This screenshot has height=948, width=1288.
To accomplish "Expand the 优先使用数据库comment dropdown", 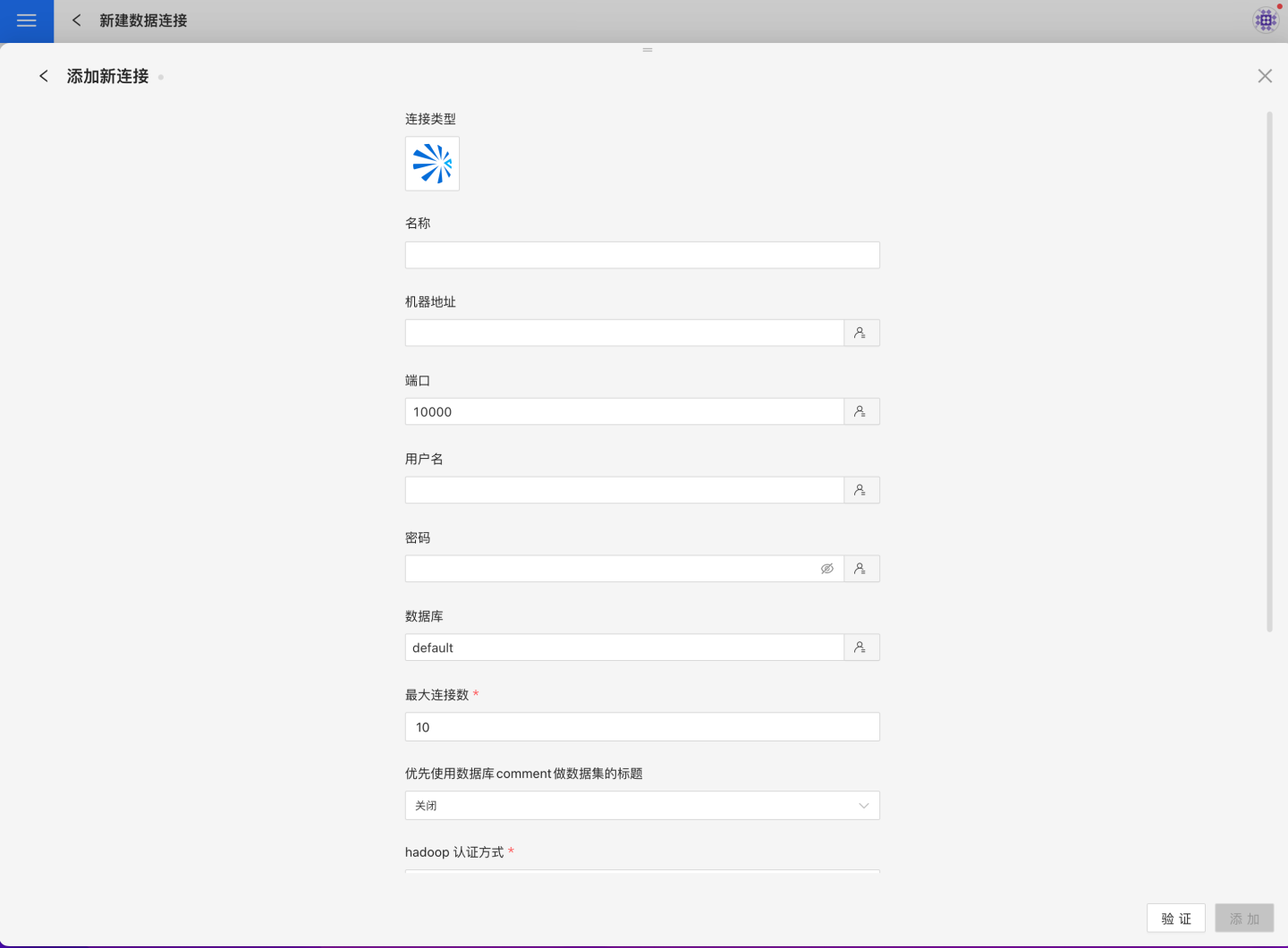I will (641, 806).
